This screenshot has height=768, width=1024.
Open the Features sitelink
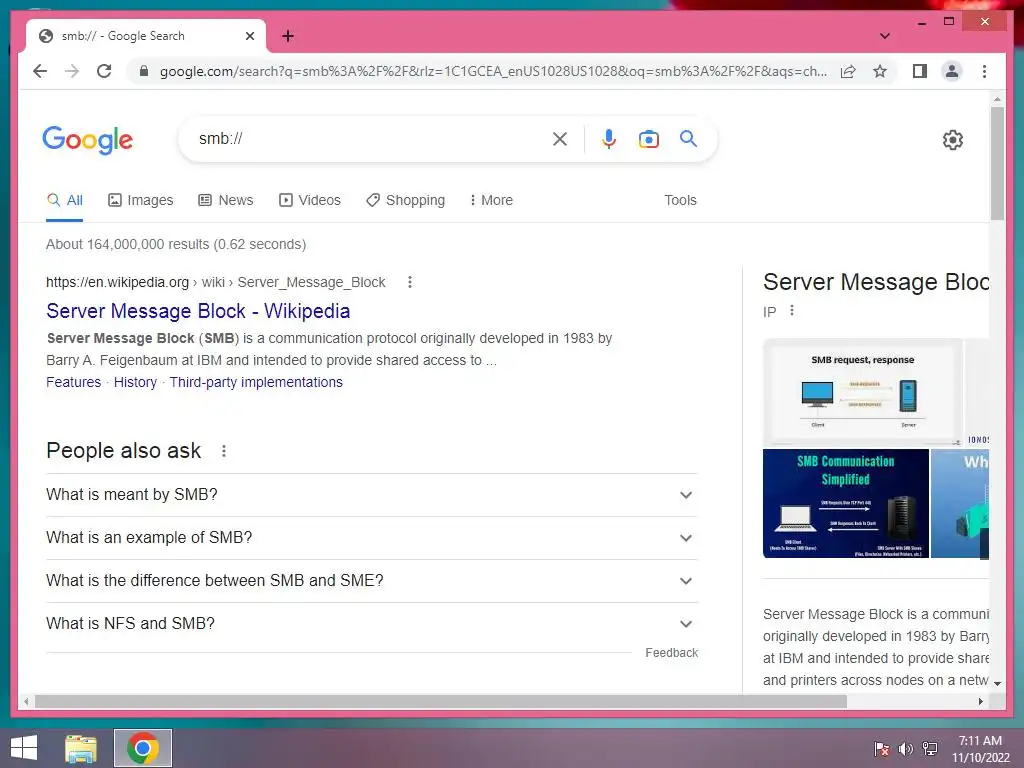73,382
